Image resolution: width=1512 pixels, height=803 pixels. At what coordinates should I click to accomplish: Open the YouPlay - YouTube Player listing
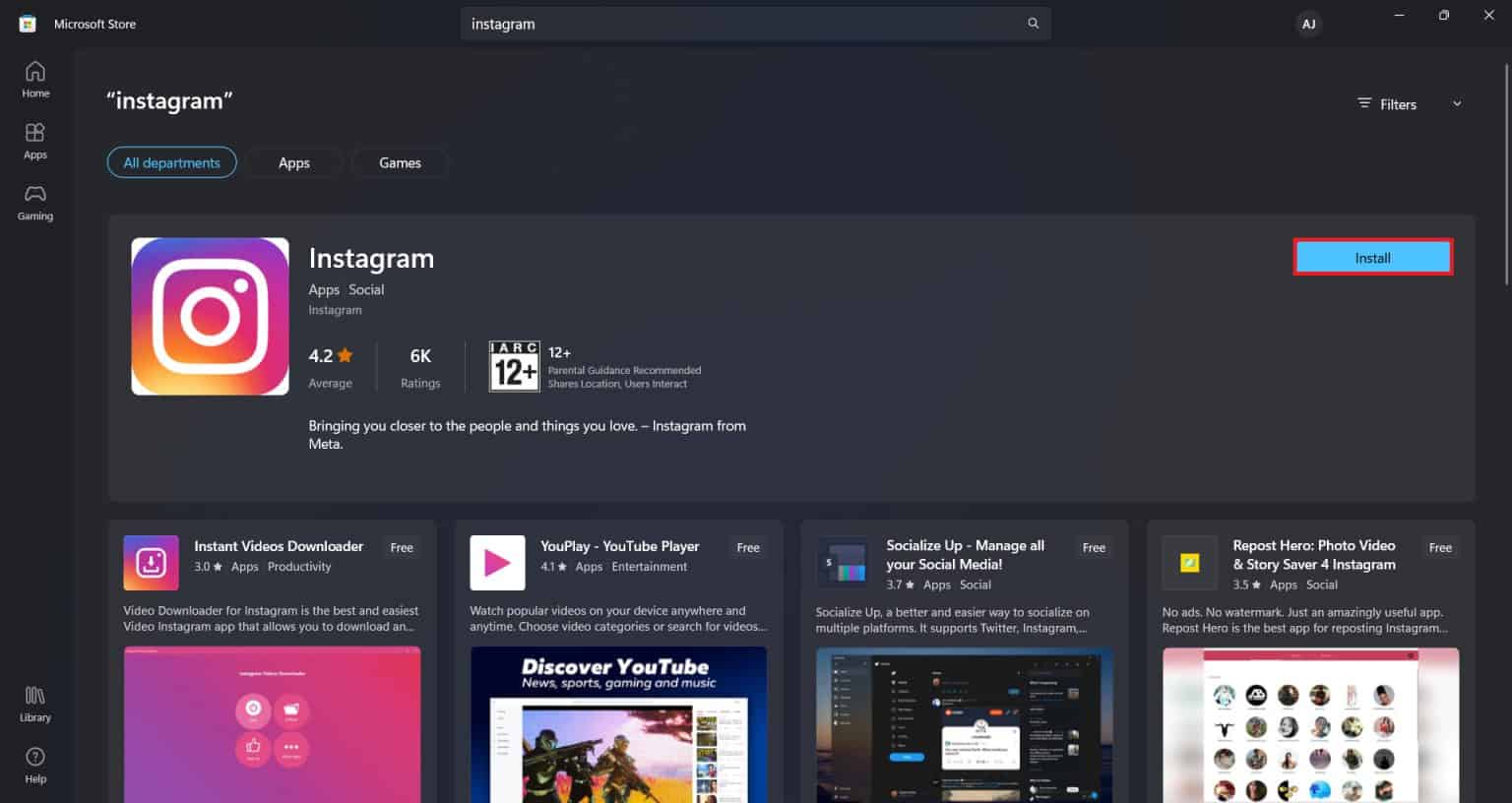click(619, 545)
